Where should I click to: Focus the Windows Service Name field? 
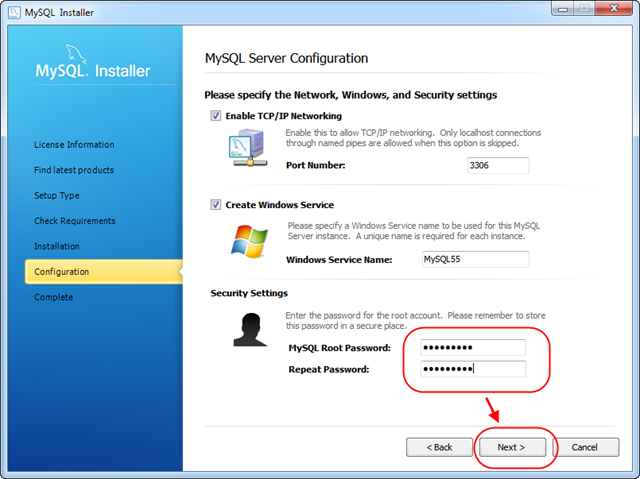click(476, 259)
